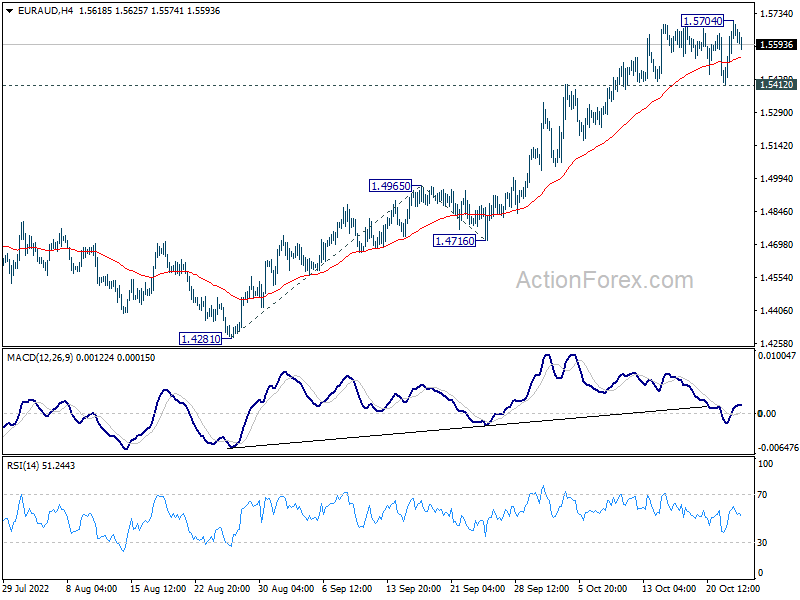800x600 pixels.
Task: Click the 1.49650 price label
Action: point(390,186)
